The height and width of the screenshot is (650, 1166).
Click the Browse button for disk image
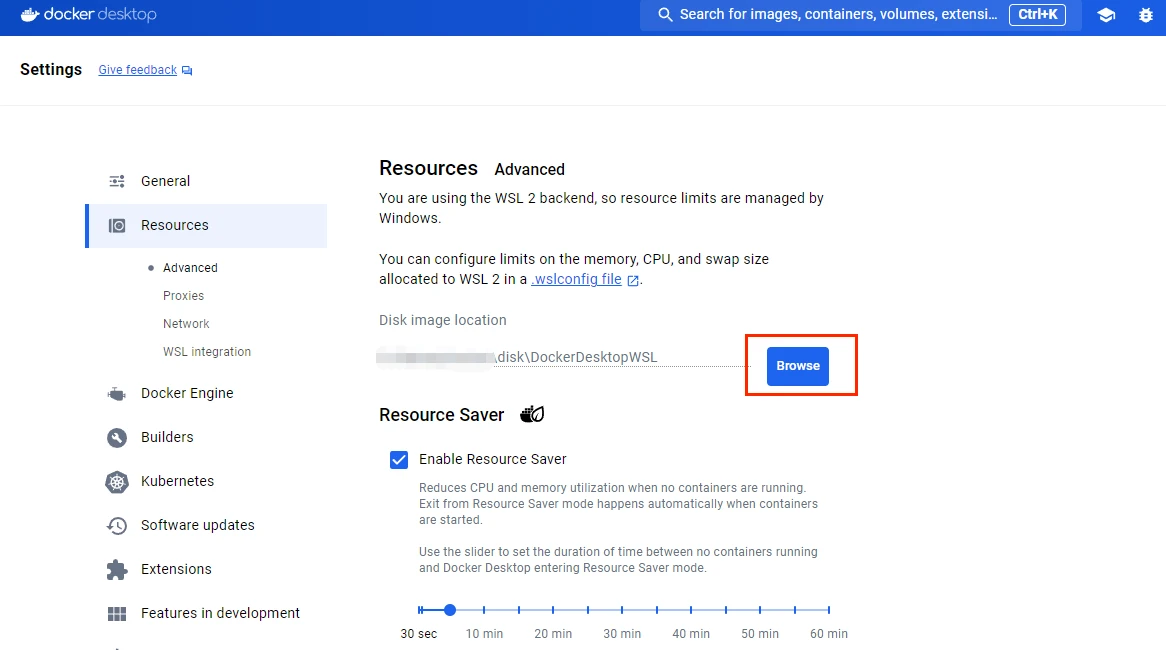[x=798, y=366]
